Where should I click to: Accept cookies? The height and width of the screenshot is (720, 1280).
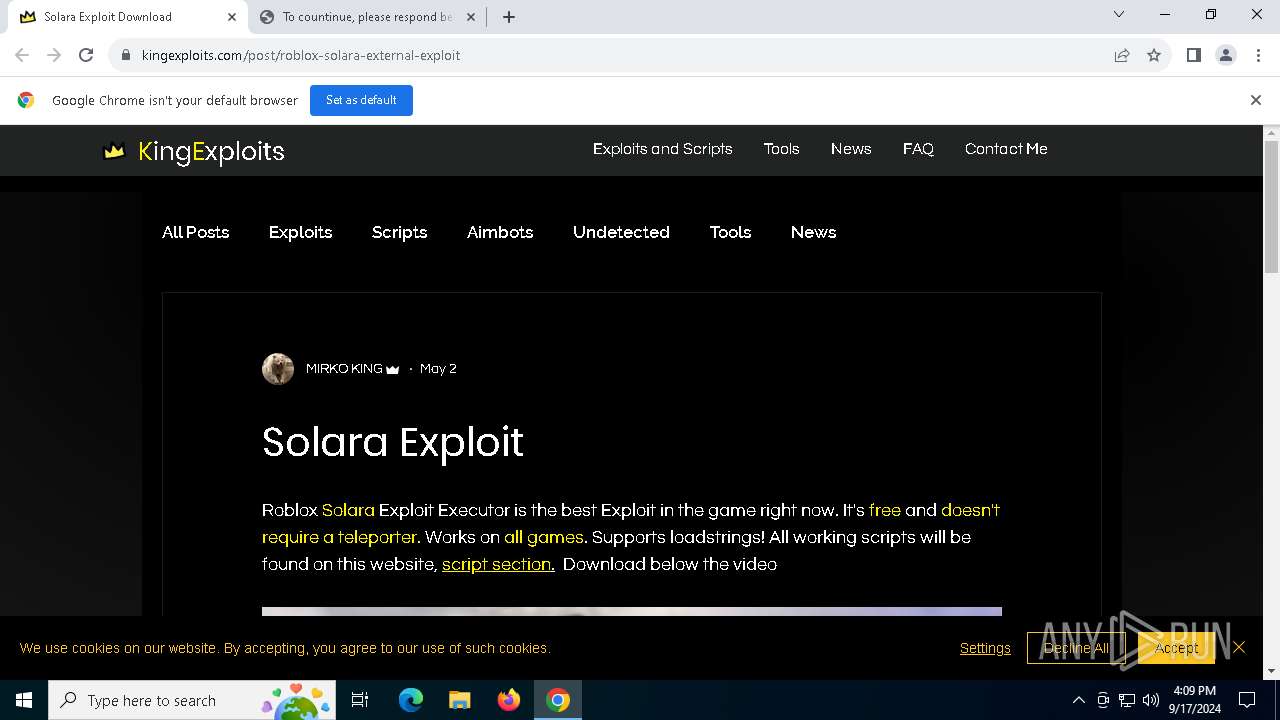(x=1176, y=648)
